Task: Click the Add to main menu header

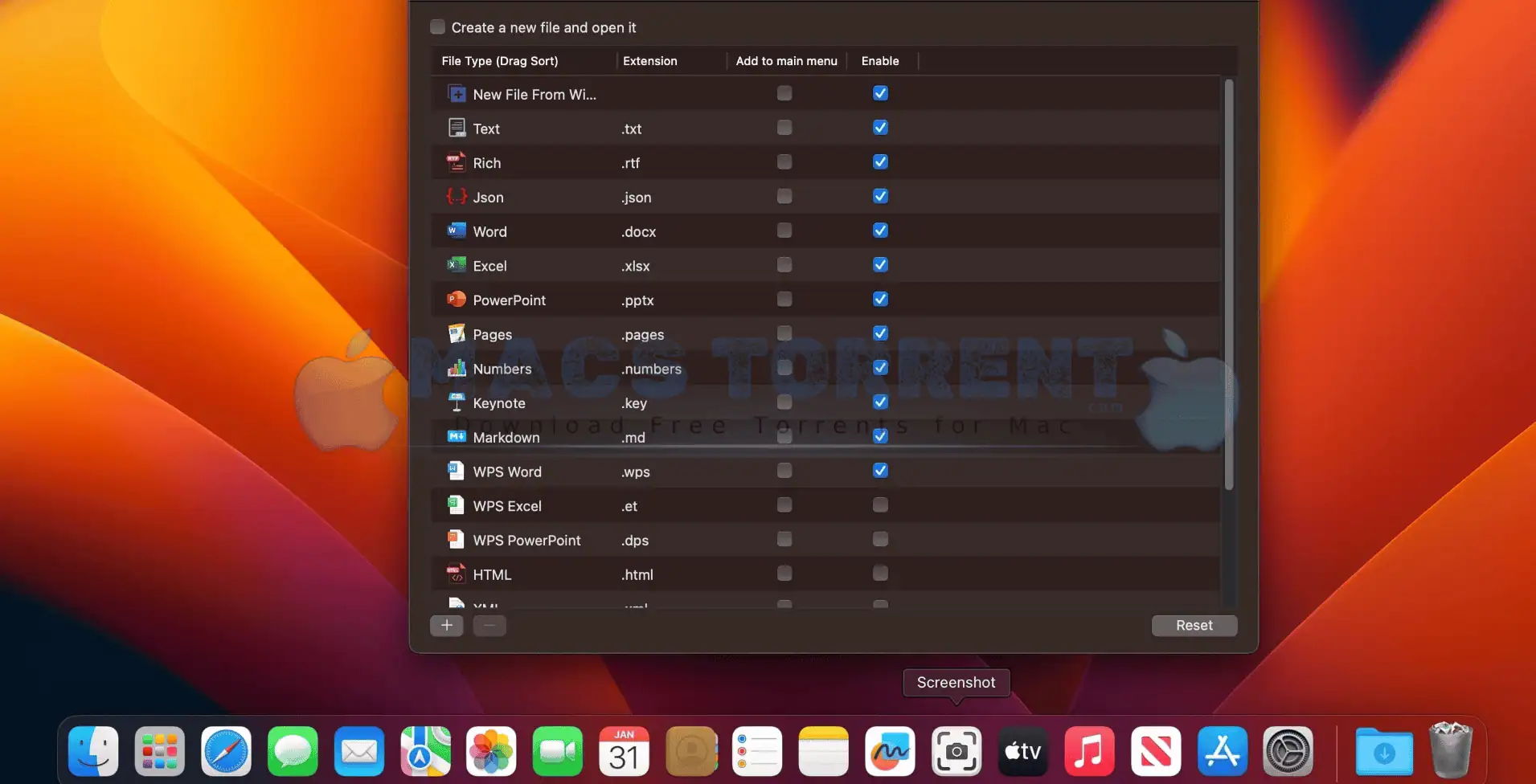Action: [x=786, y=61]
